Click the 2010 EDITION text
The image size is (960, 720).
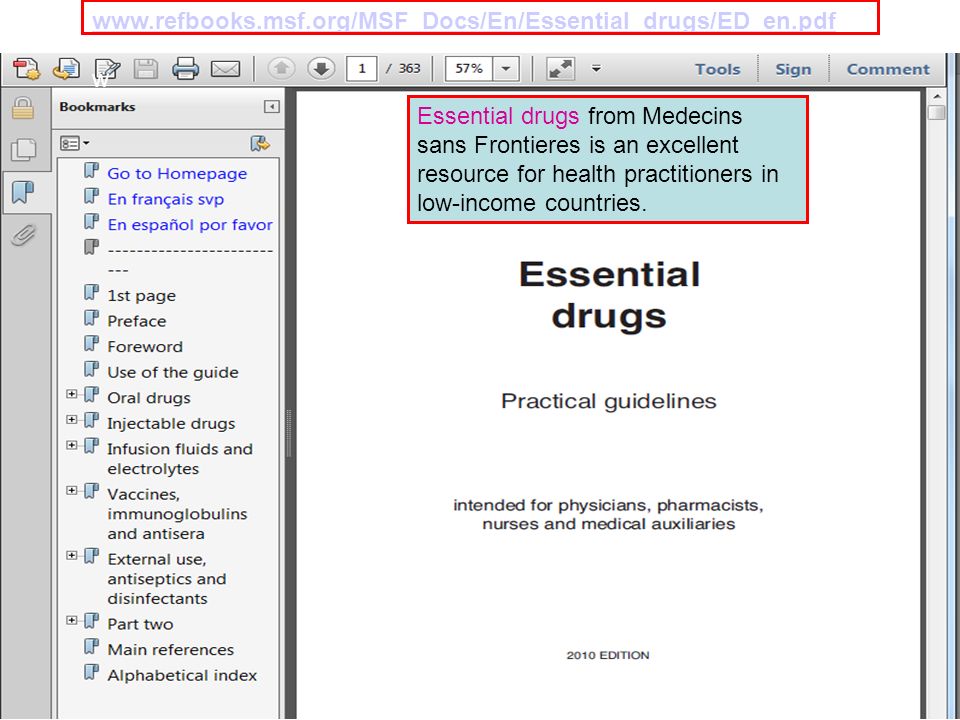point(608,655)
